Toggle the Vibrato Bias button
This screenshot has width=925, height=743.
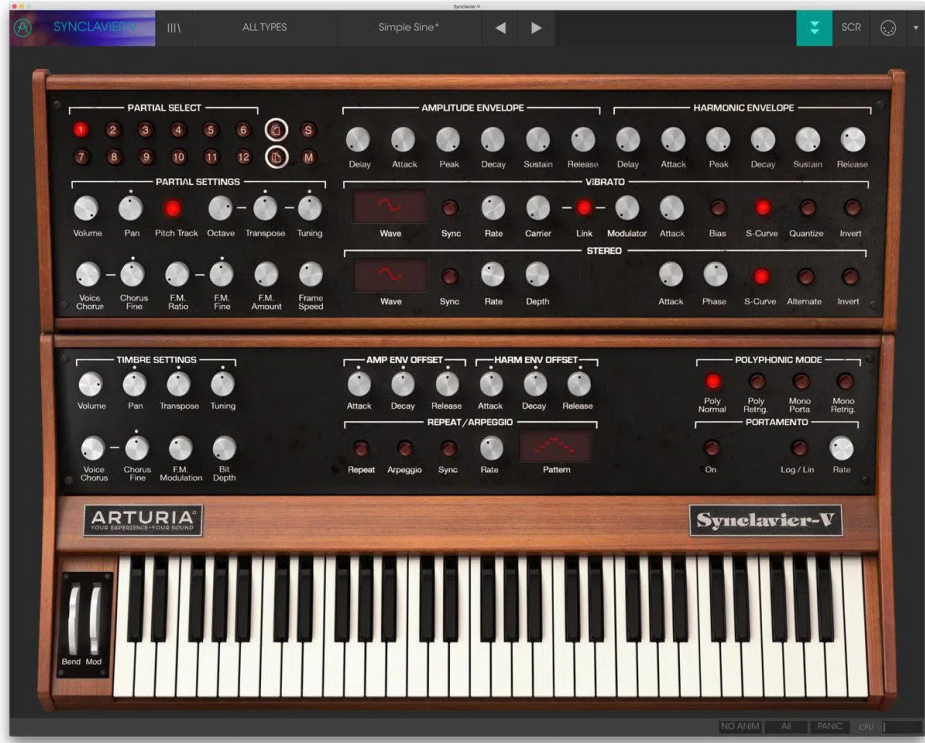[718, 208]
